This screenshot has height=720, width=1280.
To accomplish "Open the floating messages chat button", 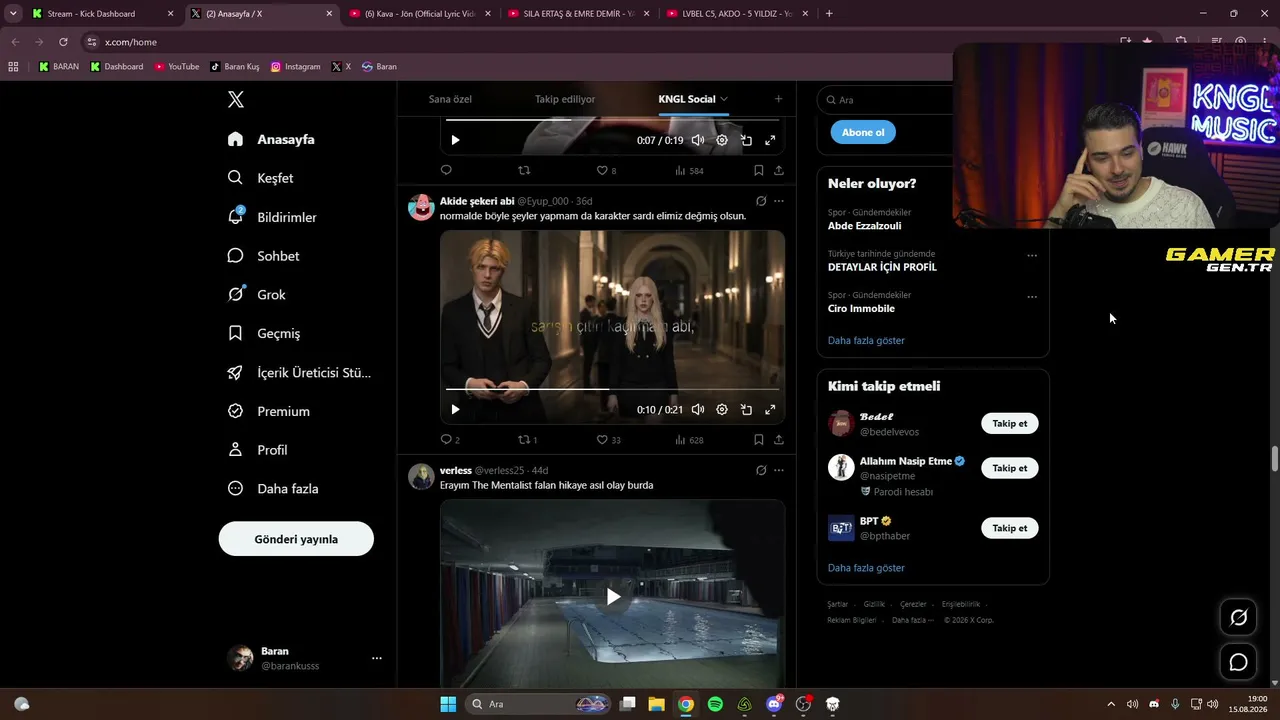I will [1238, 662].
